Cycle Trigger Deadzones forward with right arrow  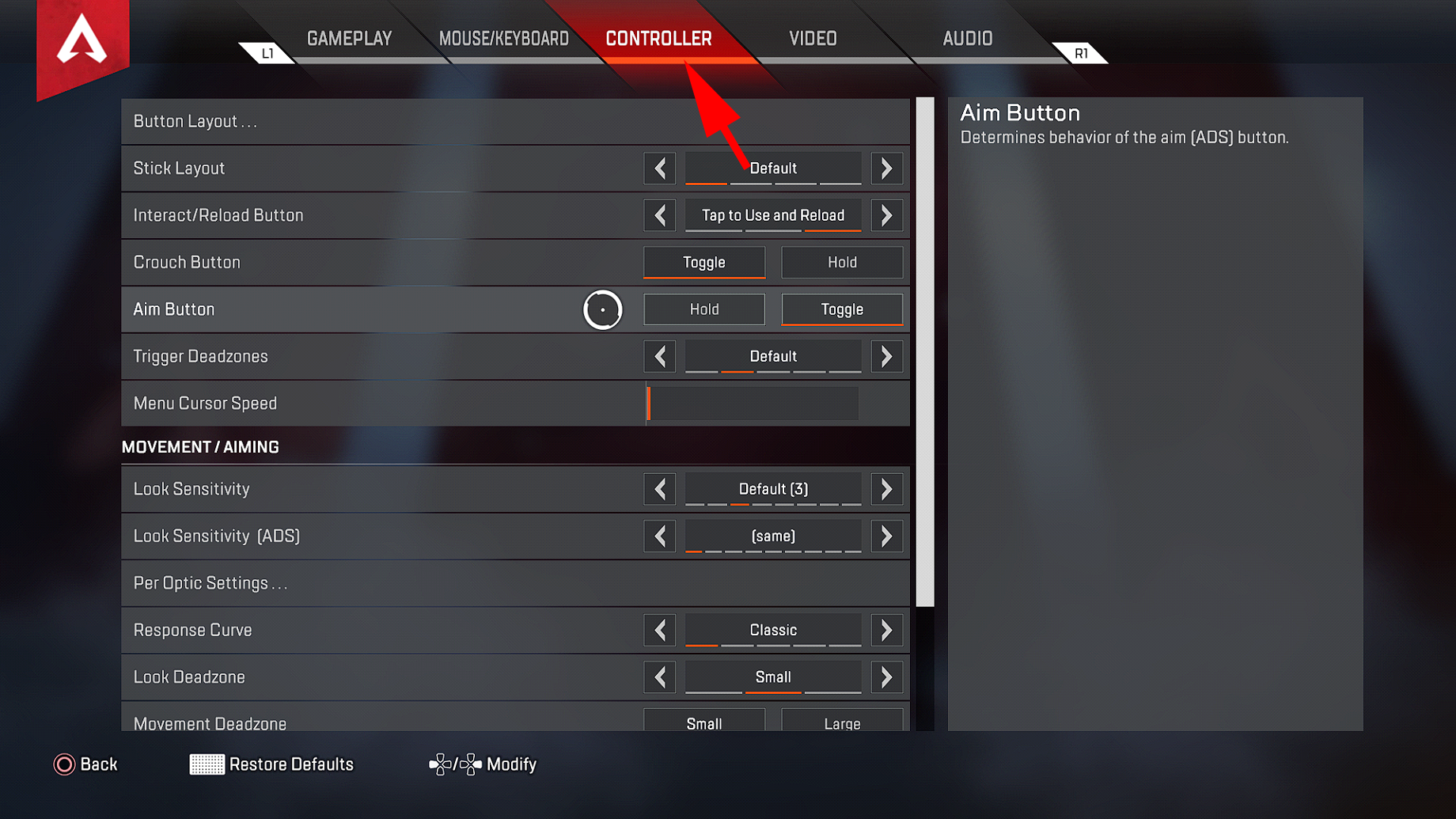[886, 357]
